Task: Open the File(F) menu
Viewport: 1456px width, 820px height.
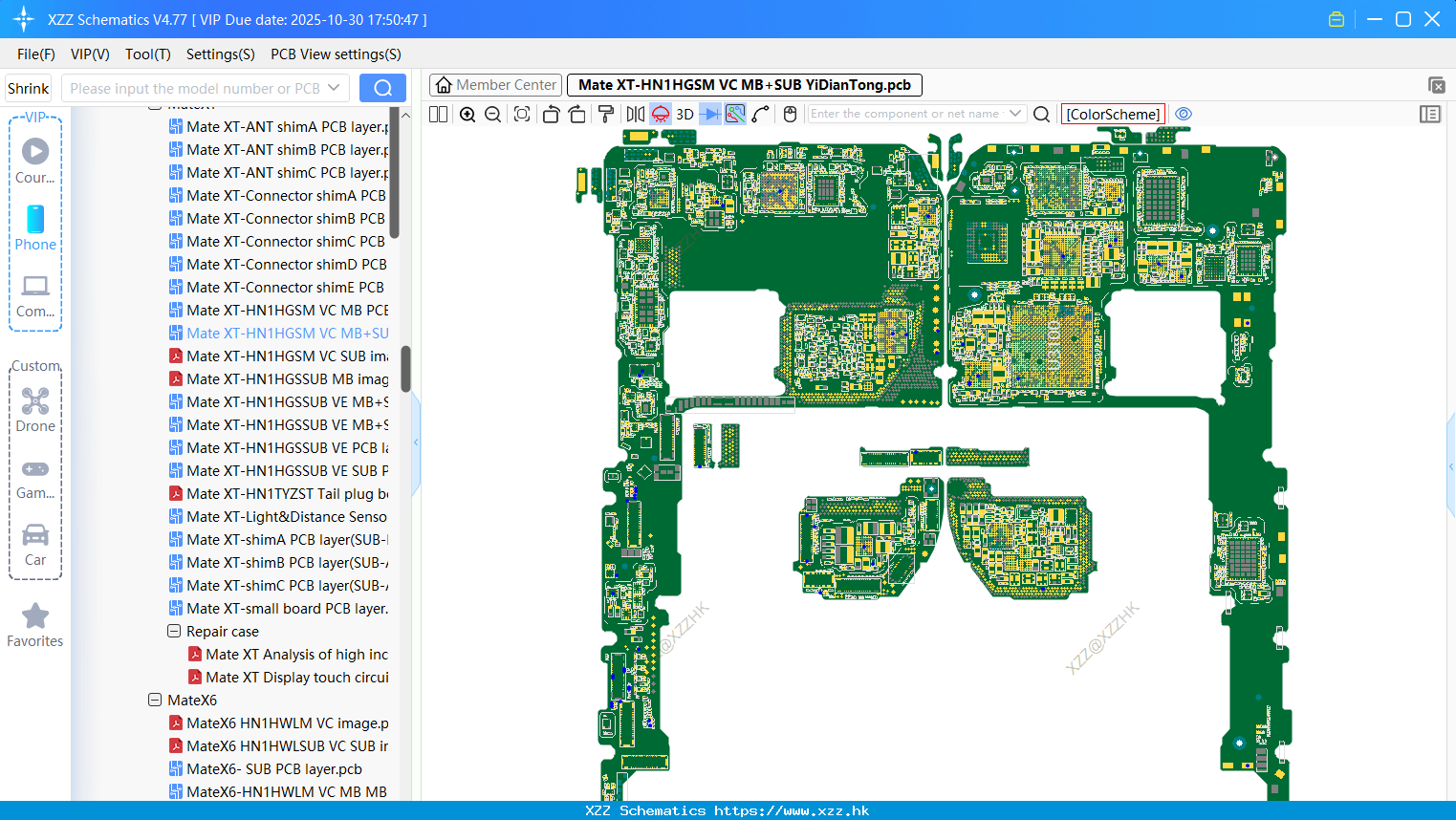Action: [x=36, y=54]
